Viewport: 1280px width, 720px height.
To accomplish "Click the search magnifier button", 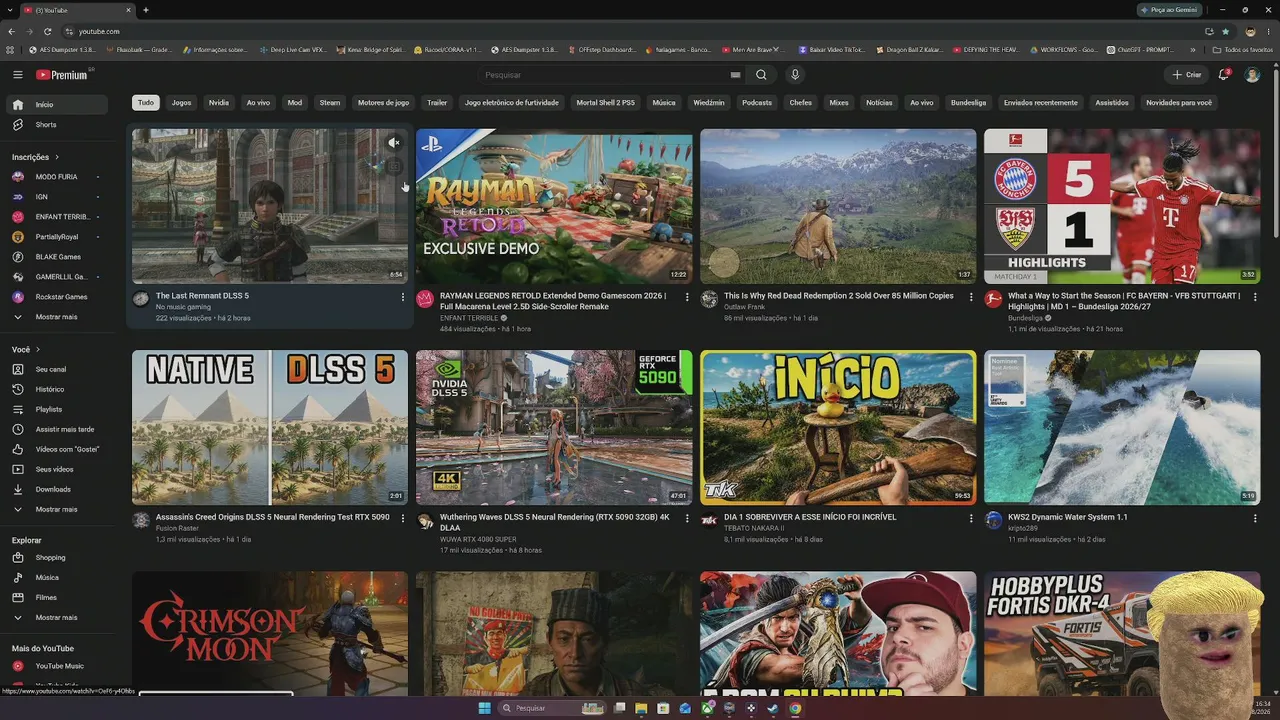I will point(761,75).
